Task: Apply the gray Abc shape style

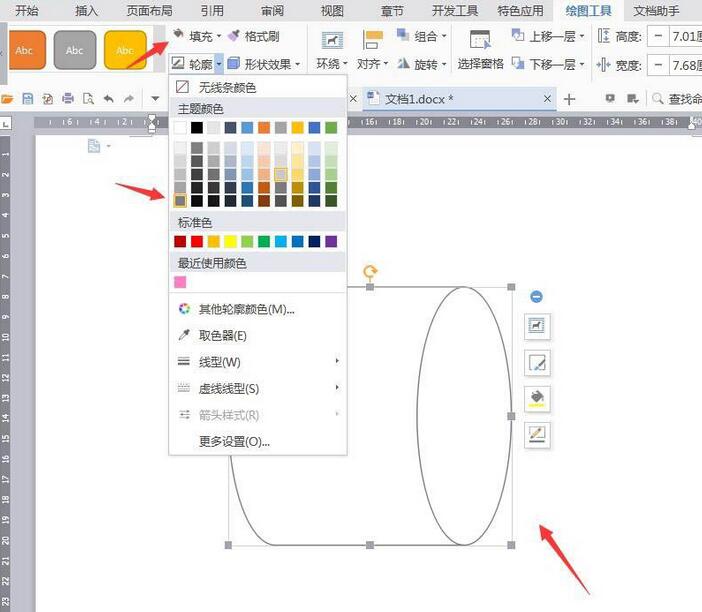Action: [75, 50]
